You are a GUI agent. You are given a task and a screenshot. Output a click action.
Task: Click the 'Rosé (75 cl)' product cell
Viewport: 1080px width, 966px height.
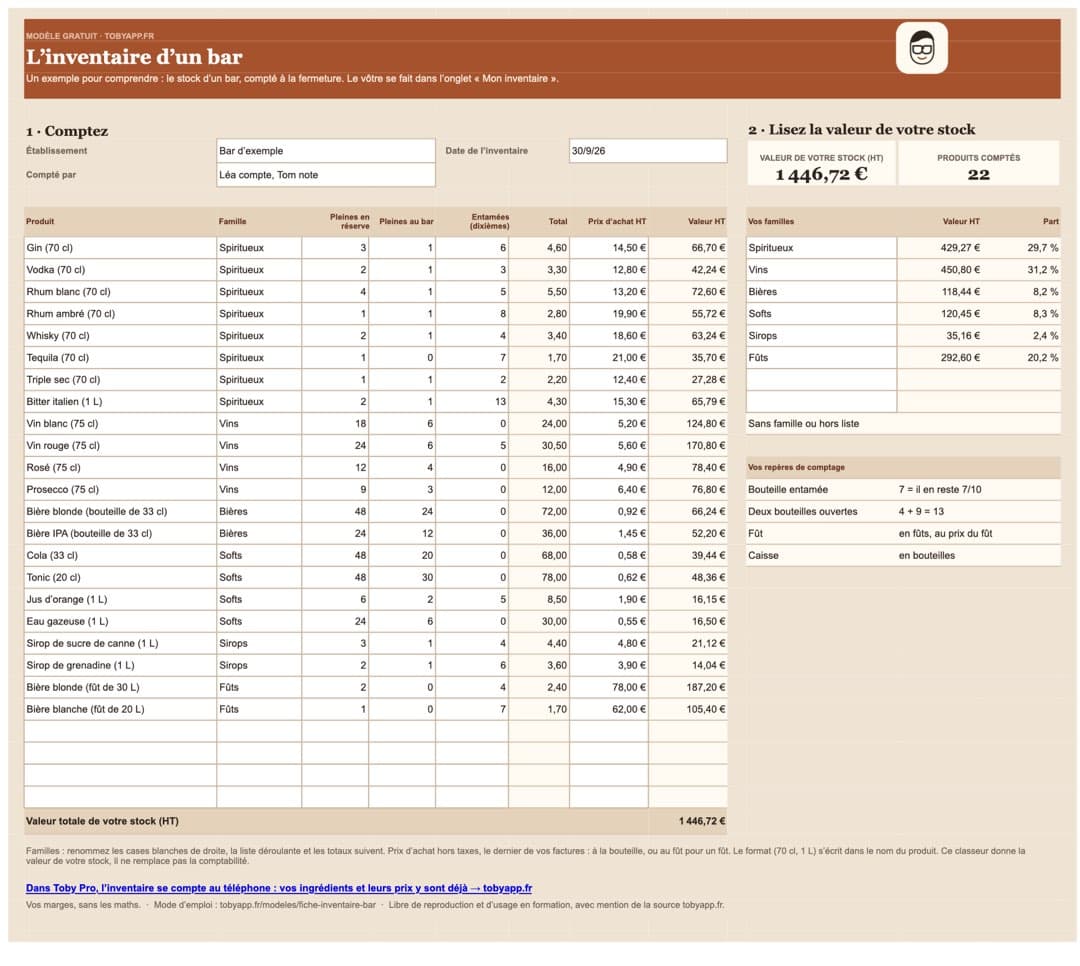click(x=120, y=468)
